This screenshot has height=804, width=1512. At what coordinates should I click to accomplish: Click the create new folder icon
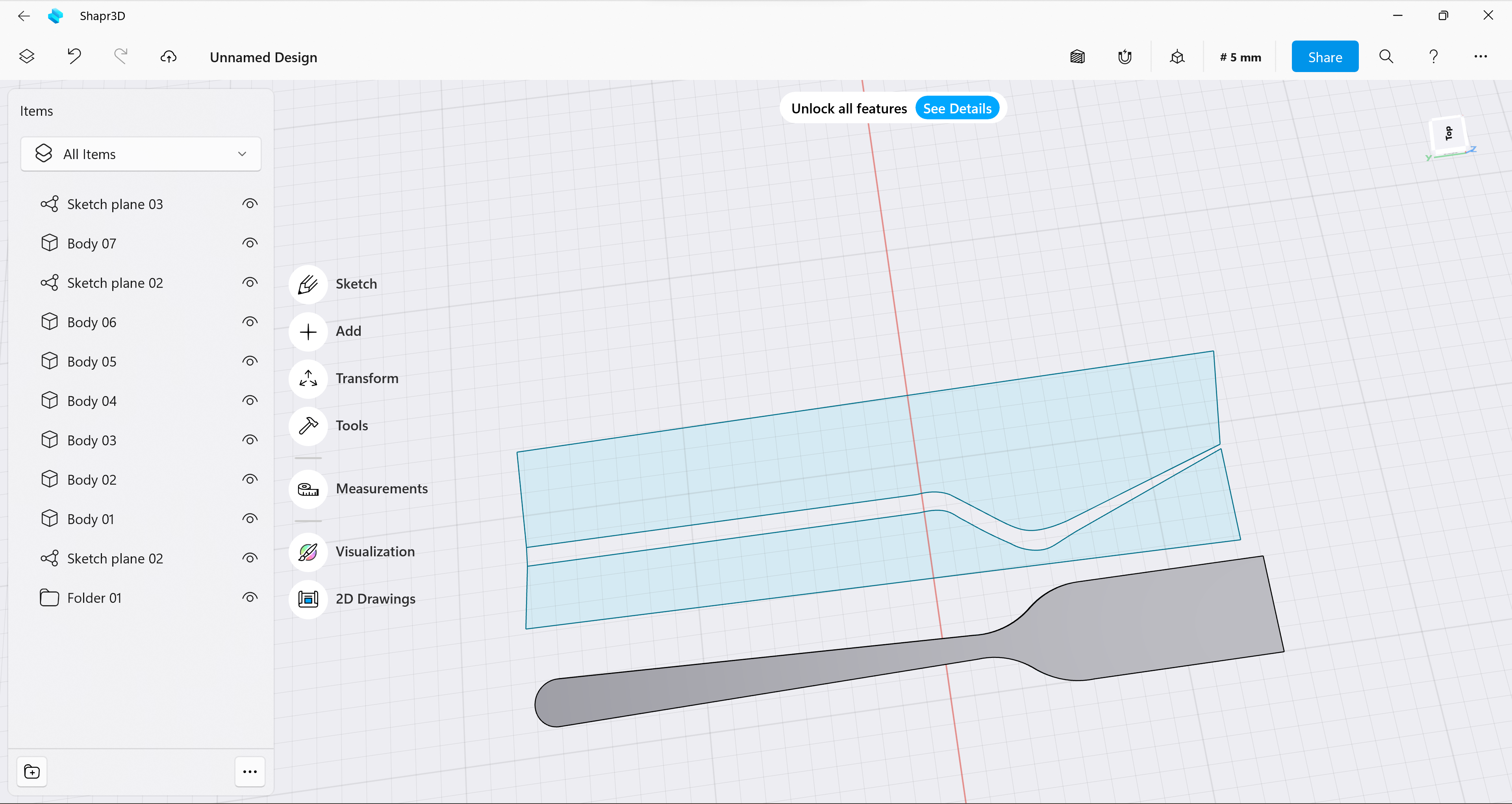(x=32, y=772)
